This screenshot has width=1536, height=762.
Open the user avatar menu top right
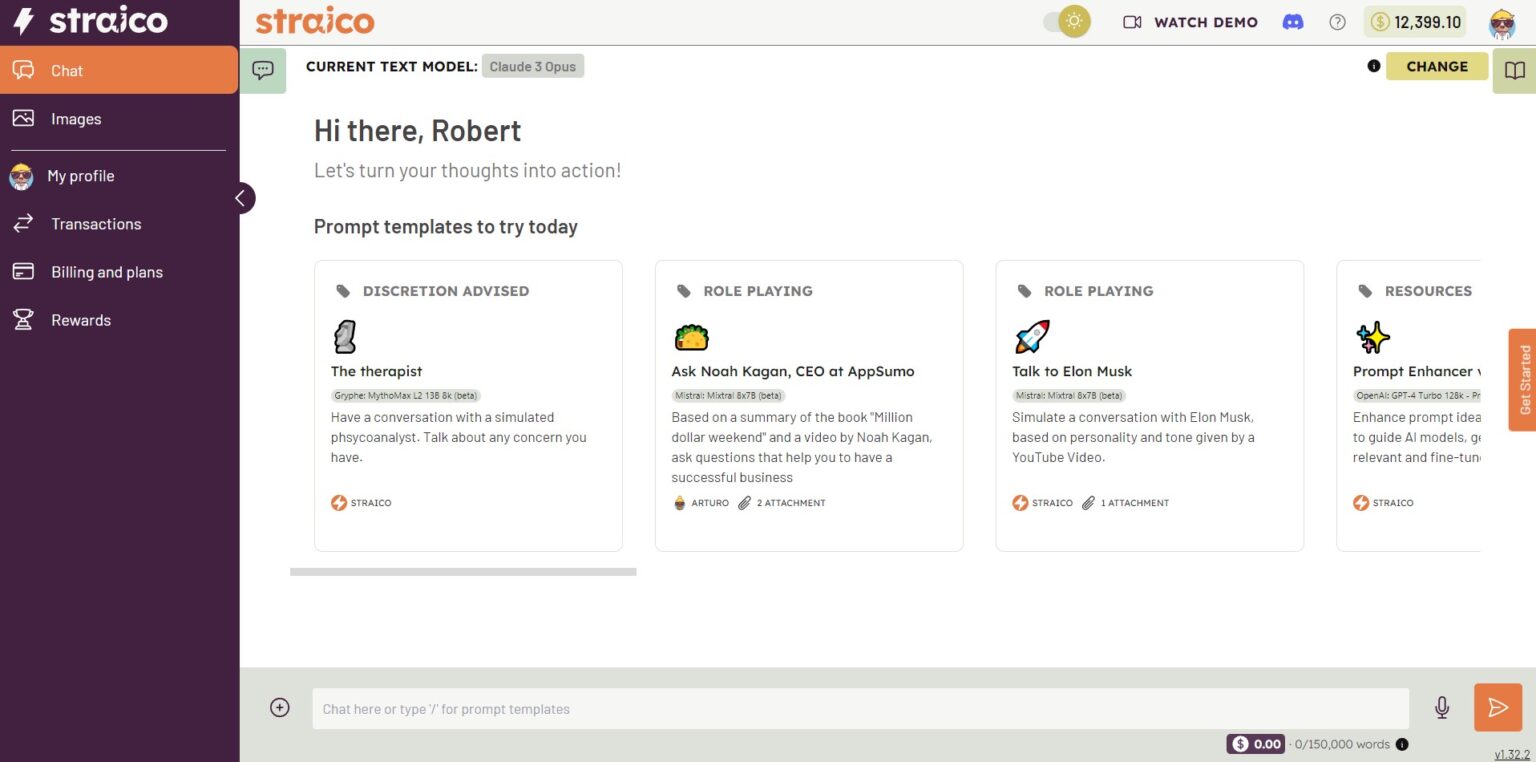(1501, 22)
